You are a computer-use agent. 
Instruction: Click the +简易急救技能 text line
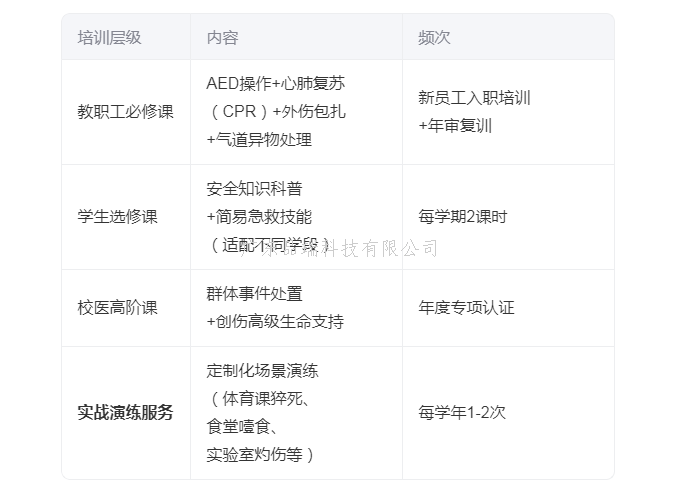[259, 217]
